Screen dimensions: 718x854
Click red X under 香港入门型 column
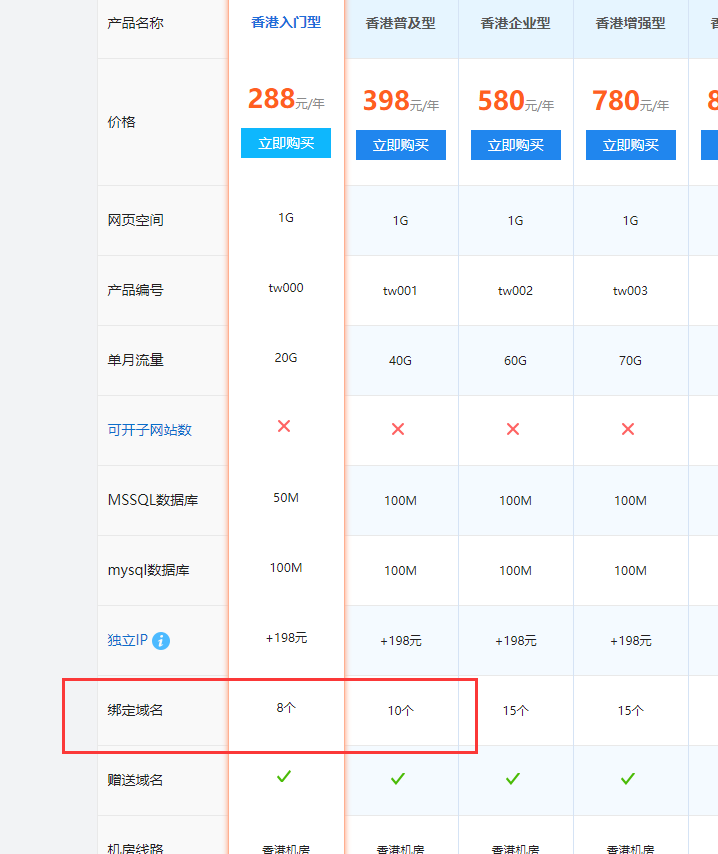click(284, 426)
